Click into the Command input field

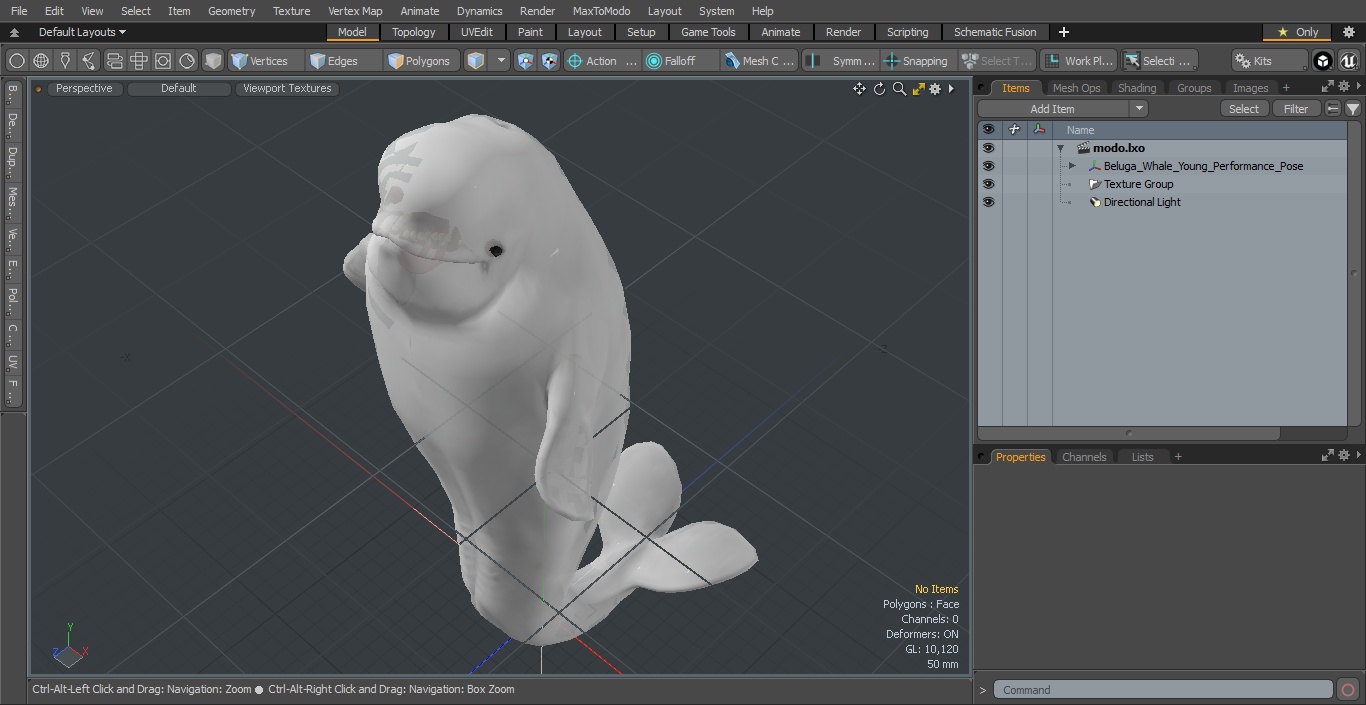pos(1162,690)
